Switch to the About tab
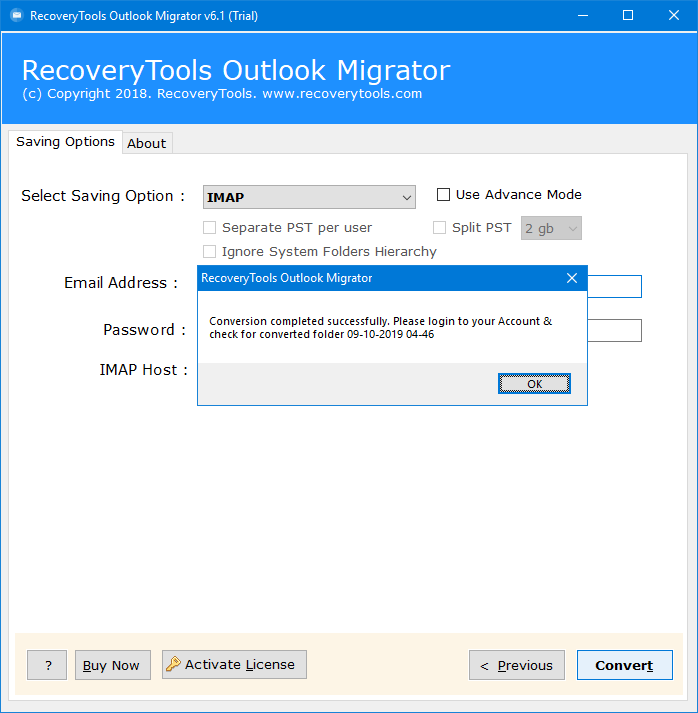 coord(146,143)
